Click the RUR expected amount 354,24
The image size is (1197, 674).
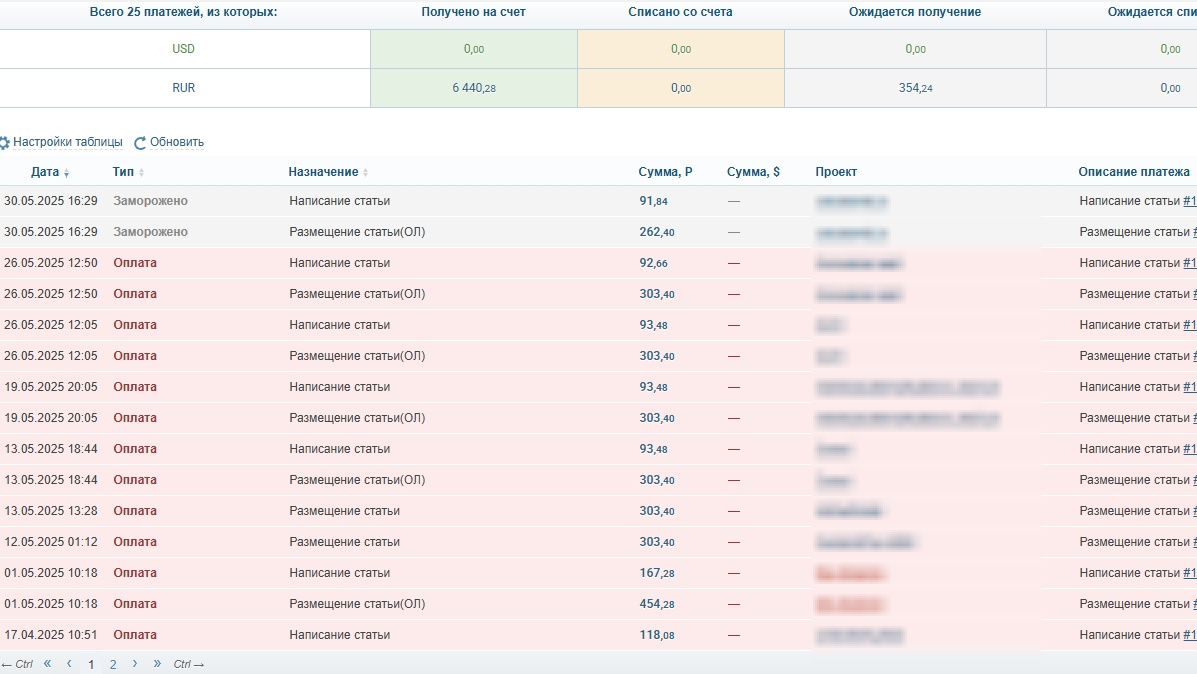pos(915,88)
